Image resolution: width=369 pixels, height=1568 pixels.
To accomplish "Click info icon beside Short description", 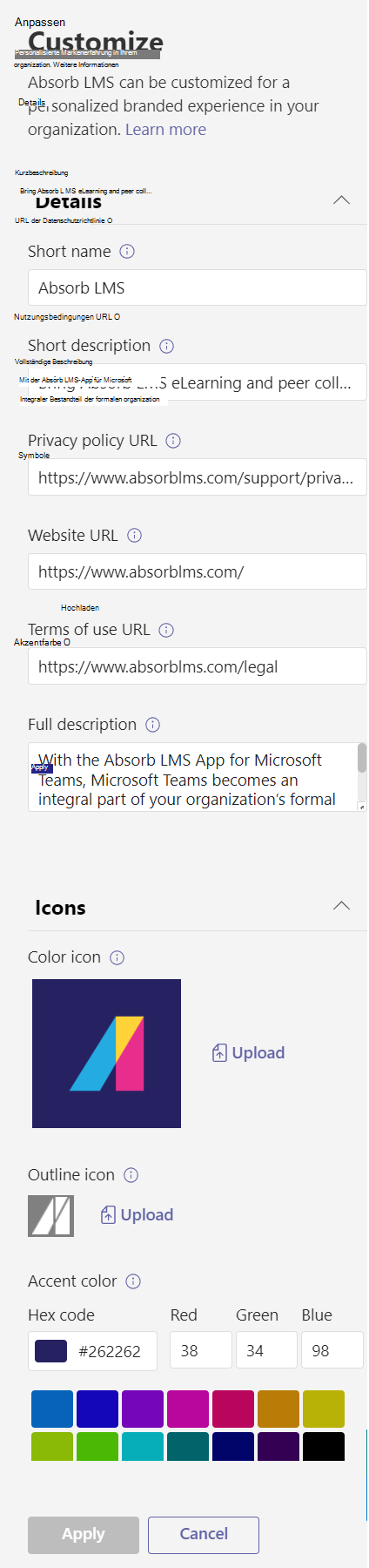I will (x=167, y=346).
